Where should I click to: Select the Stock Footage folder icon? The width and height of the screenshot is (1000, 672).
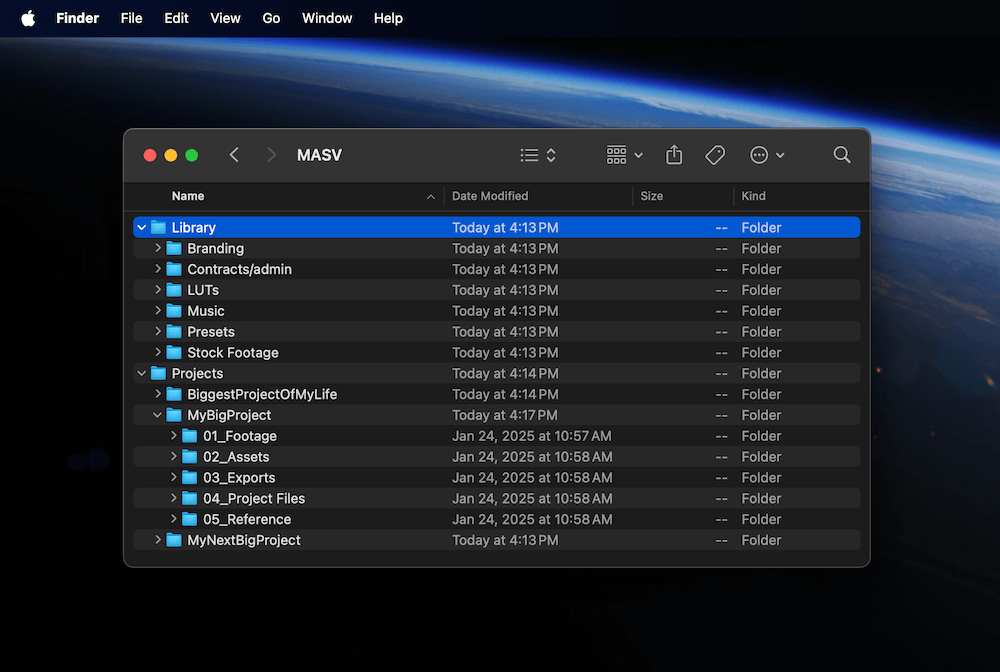[174, 353]
